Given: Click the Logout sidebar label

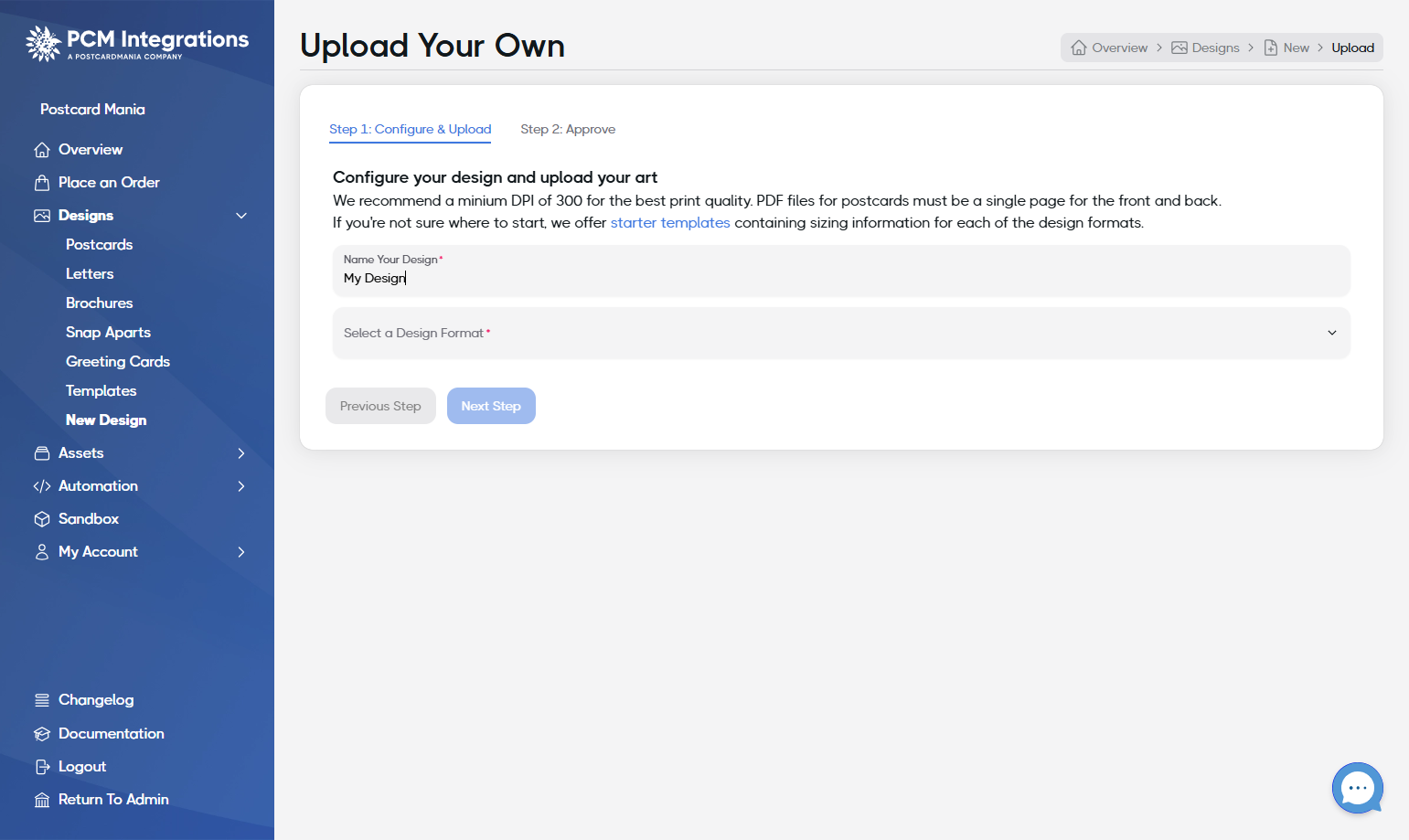Looking at the screenshot, I should pos(82,767).
